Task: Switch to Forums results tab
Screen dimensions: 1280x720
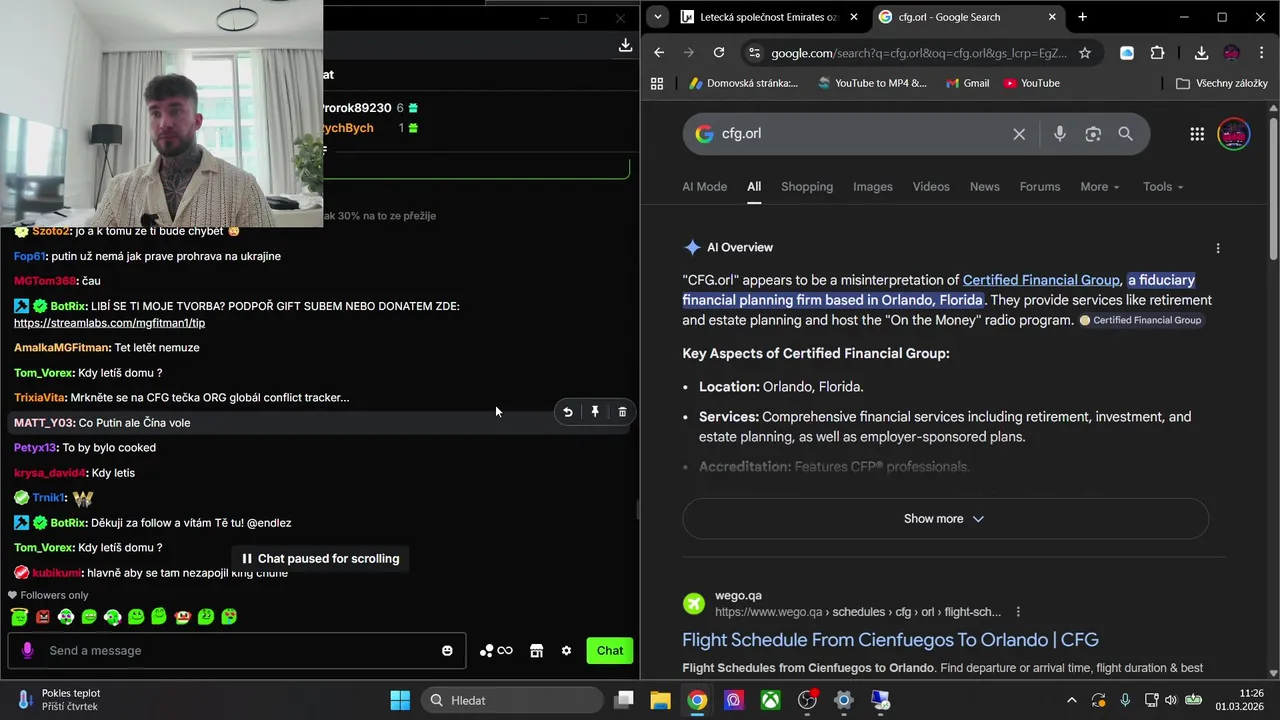Action: point(1040,187)
